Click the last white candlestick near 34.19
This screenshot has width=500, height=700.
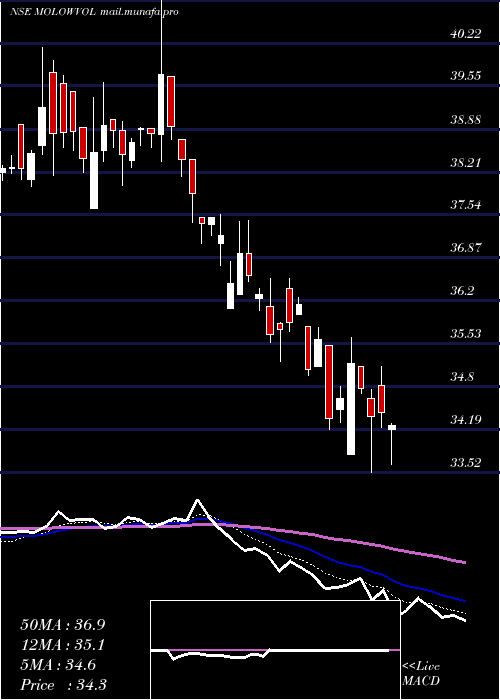(x=392, y=427)
